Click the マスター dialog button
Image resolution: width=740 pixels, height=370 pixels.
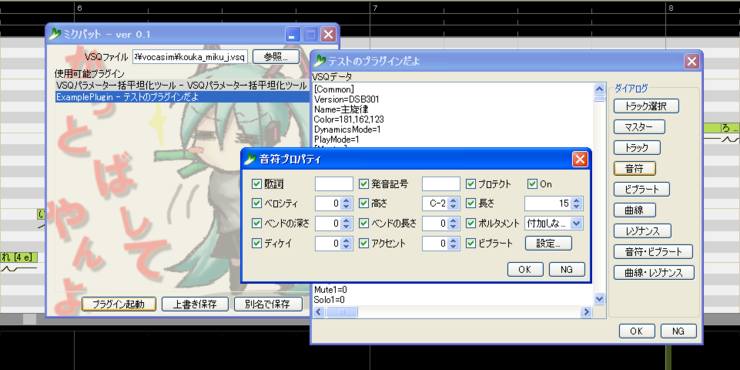click(x=639, y=127)
